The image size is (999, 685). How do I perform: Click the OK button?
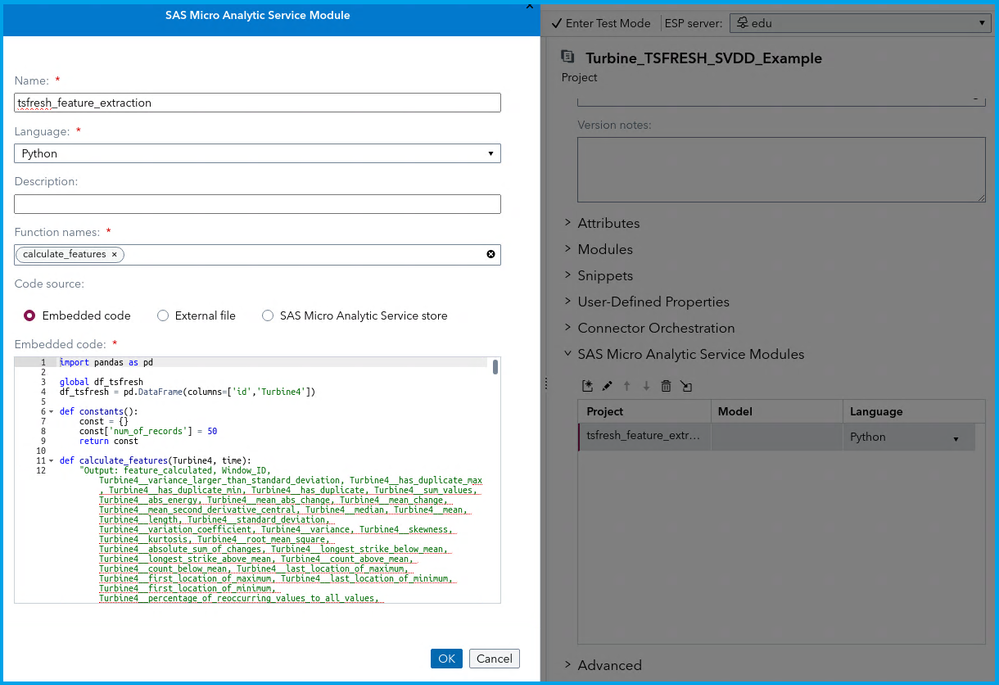446,658
